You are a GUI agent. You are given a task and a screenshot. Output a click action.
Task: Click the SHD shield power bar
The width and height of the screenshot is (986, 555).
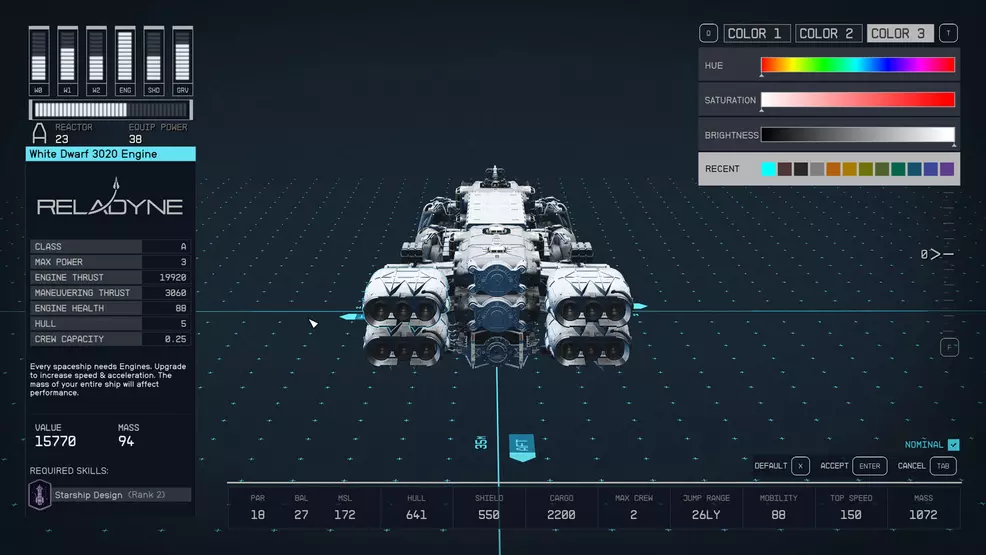(x=153, y=61)
